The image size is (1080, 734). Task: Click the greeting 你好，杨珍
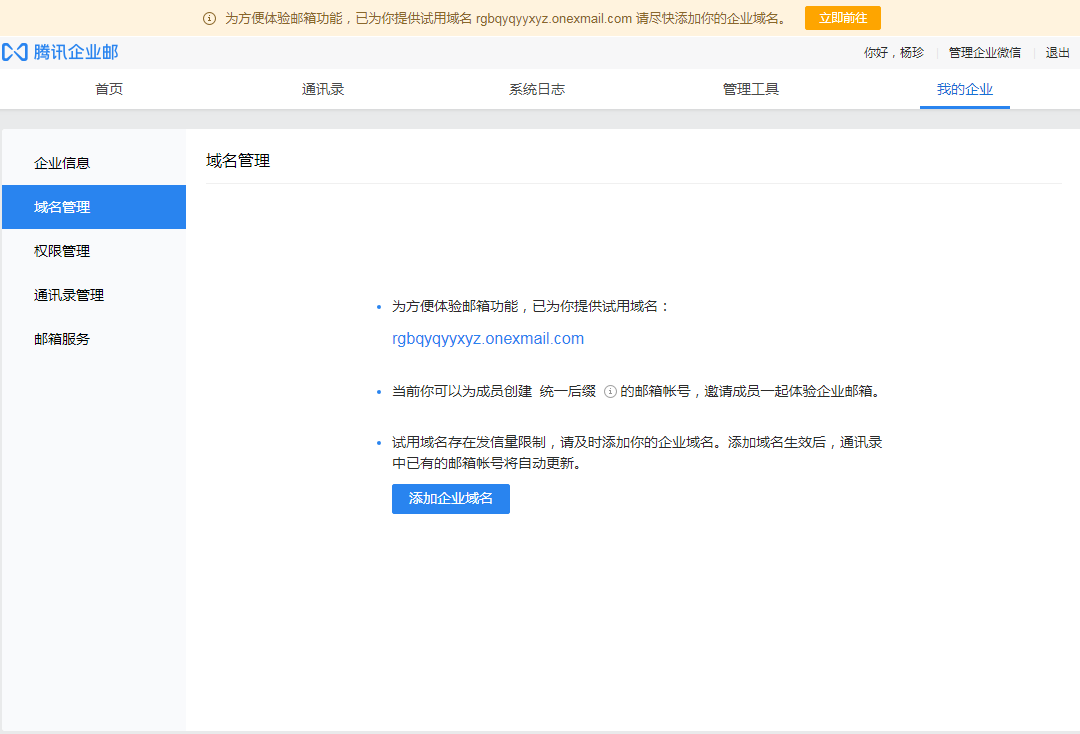pos(893,53)
